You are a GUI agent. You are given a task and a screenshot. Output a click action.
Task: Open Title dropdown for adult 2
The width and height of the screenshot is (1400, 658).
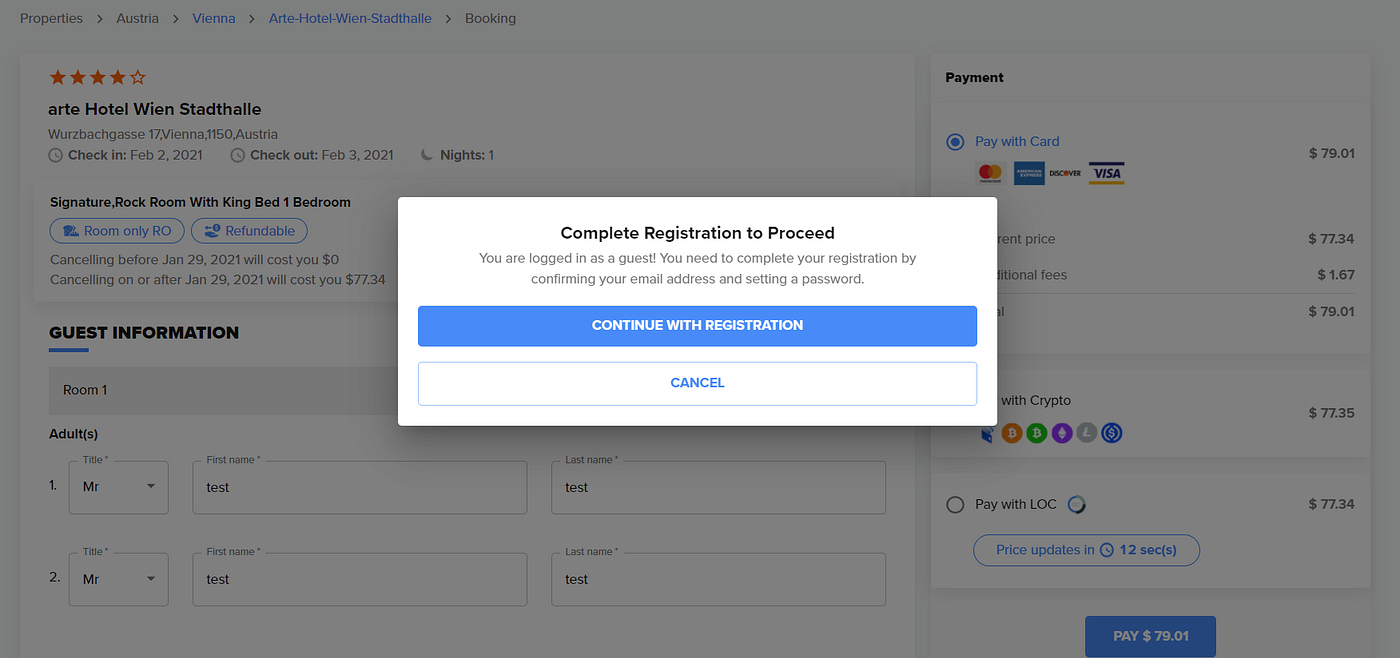119,579
